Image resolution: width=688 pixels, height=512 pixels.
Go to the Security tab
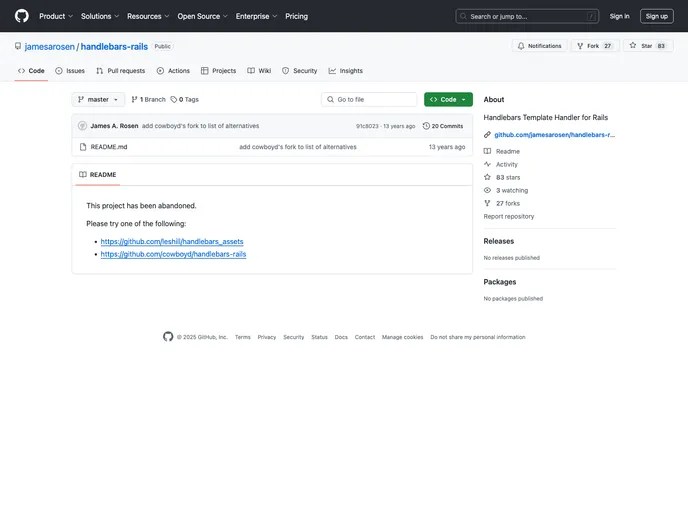[300, 71]
